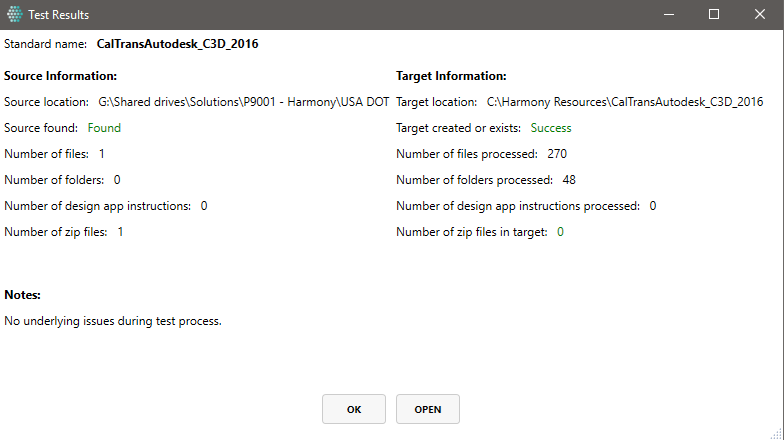Click the No underlying issues note
The image size is (784, 440).
coord(113,321)
